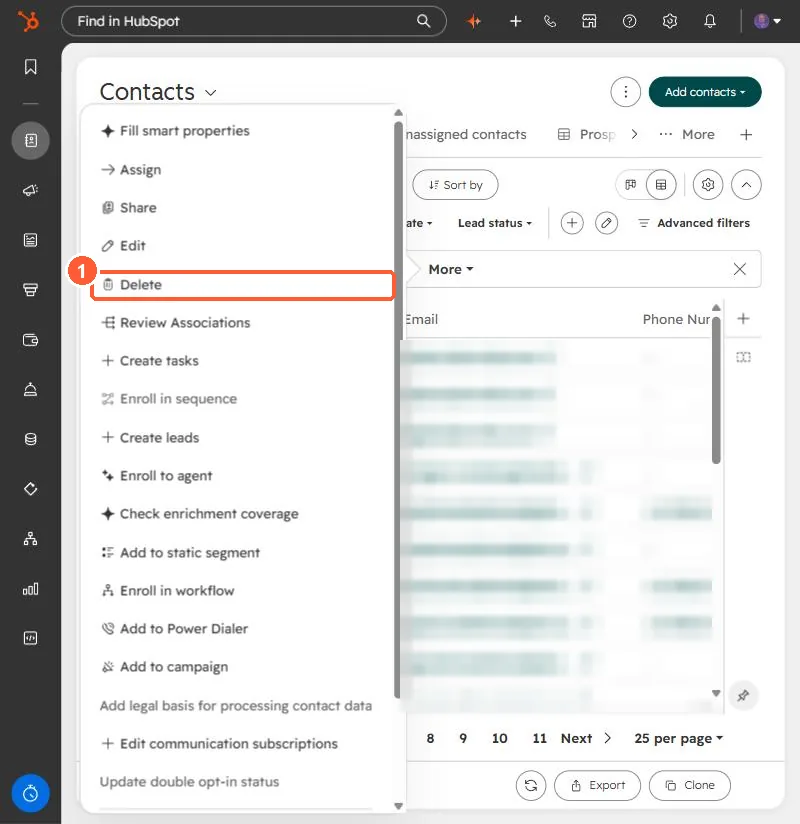The width and height of the screenshot is (800, 824).
Task: Click the Sort by button
Action: tap(455, 184)
